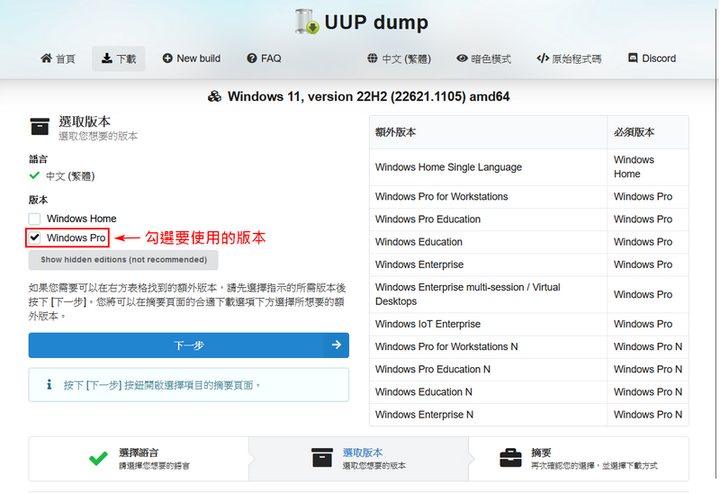Image resolution: width=720 pixels, height=493 pixels.
Task: Click the plus icon beside New build
Action: coord(167,58)
